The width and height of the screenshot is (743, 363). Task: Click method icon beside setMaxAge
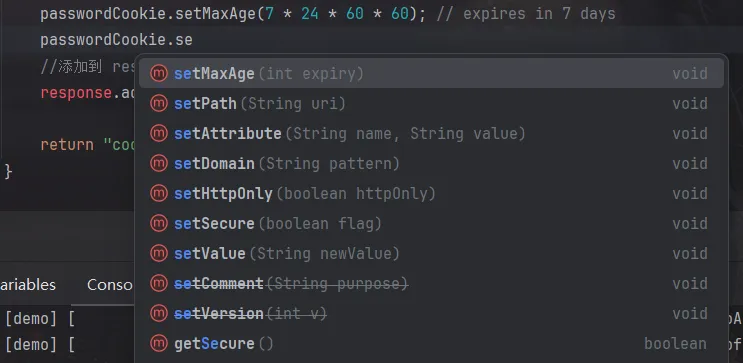click(x=159, y=73)
